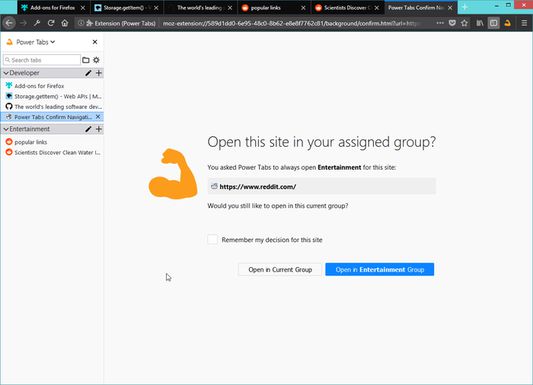Open the Firefox hamburger menu
Image resolution: width=533 pixels, height=385 pixels.
tap(524, 23)
